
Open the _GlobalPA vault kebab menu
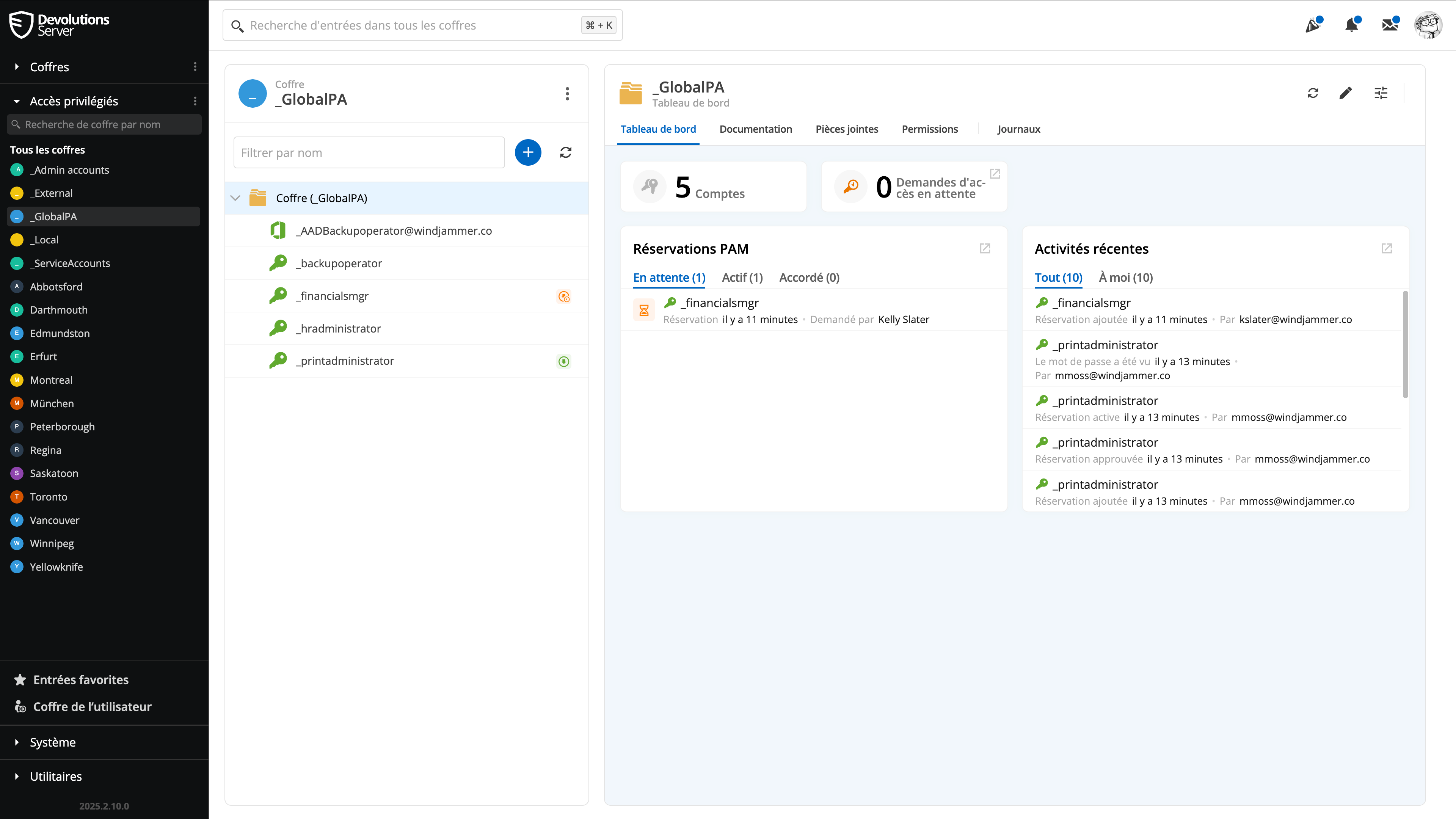(568, 94)
